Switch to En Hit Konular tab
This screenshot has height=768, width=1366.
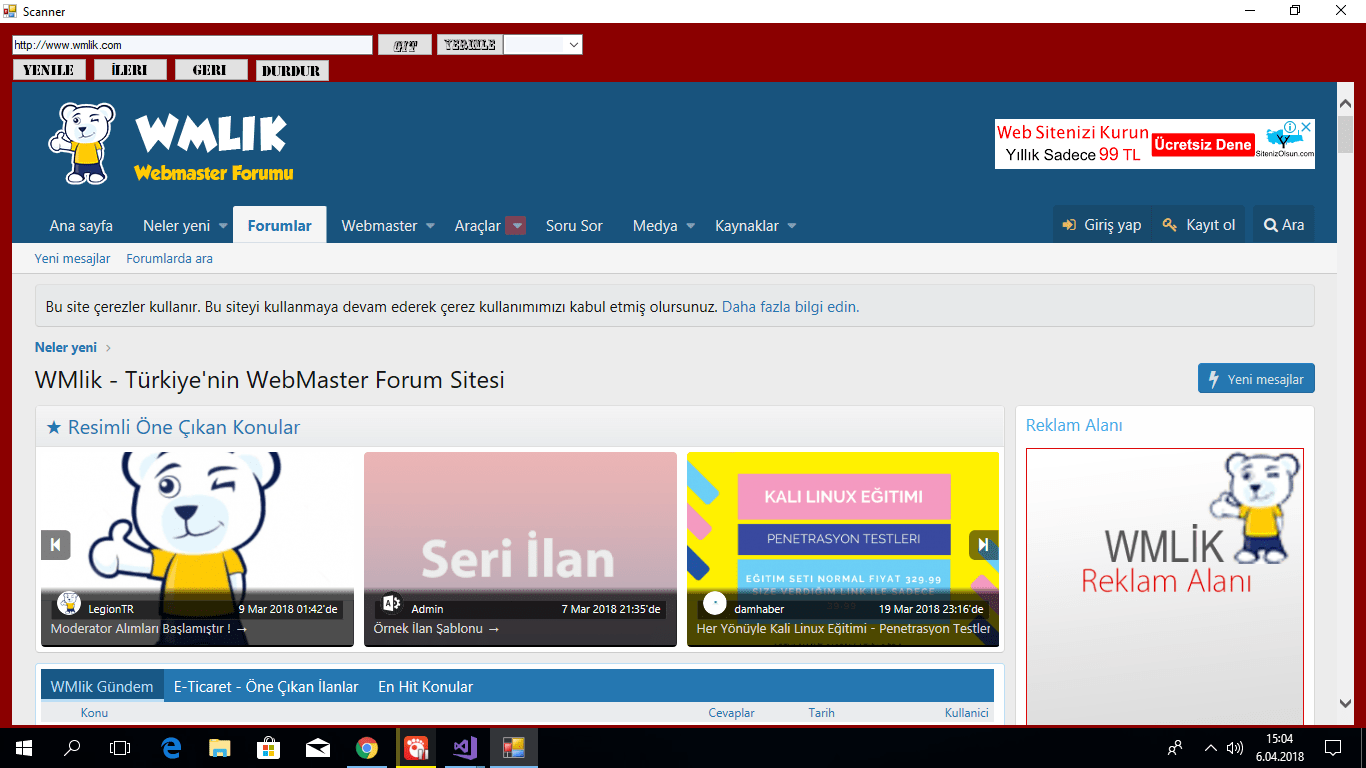click(425, 687)
